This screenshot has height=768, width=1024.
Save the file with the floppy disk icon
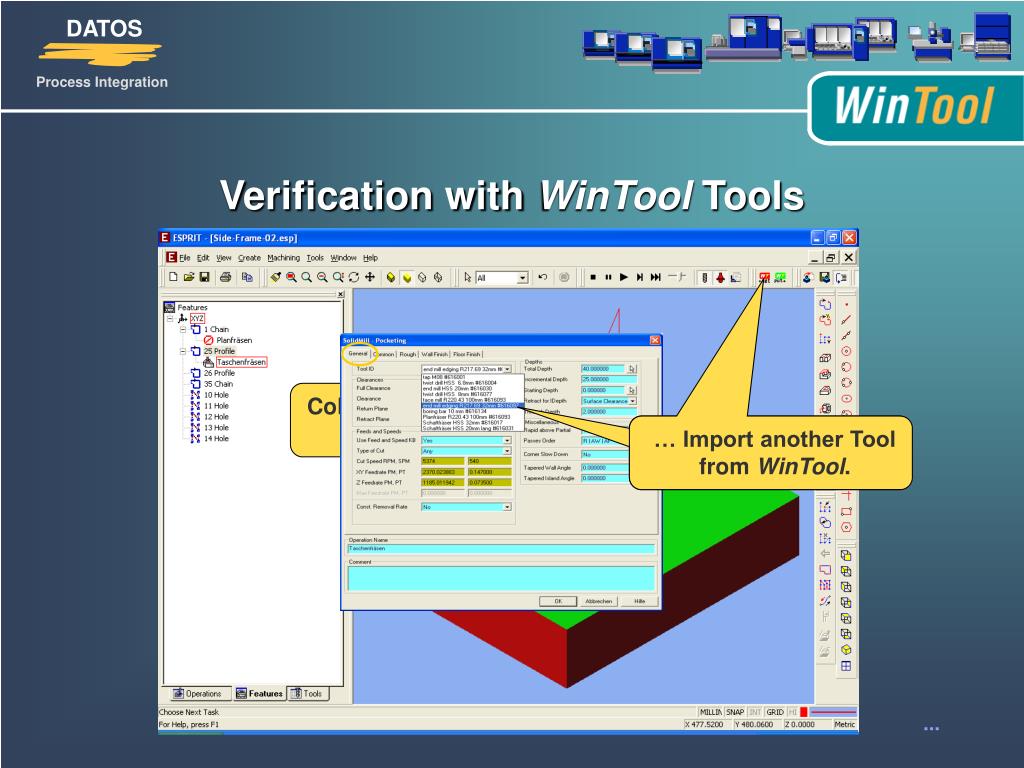coord(204,277)
